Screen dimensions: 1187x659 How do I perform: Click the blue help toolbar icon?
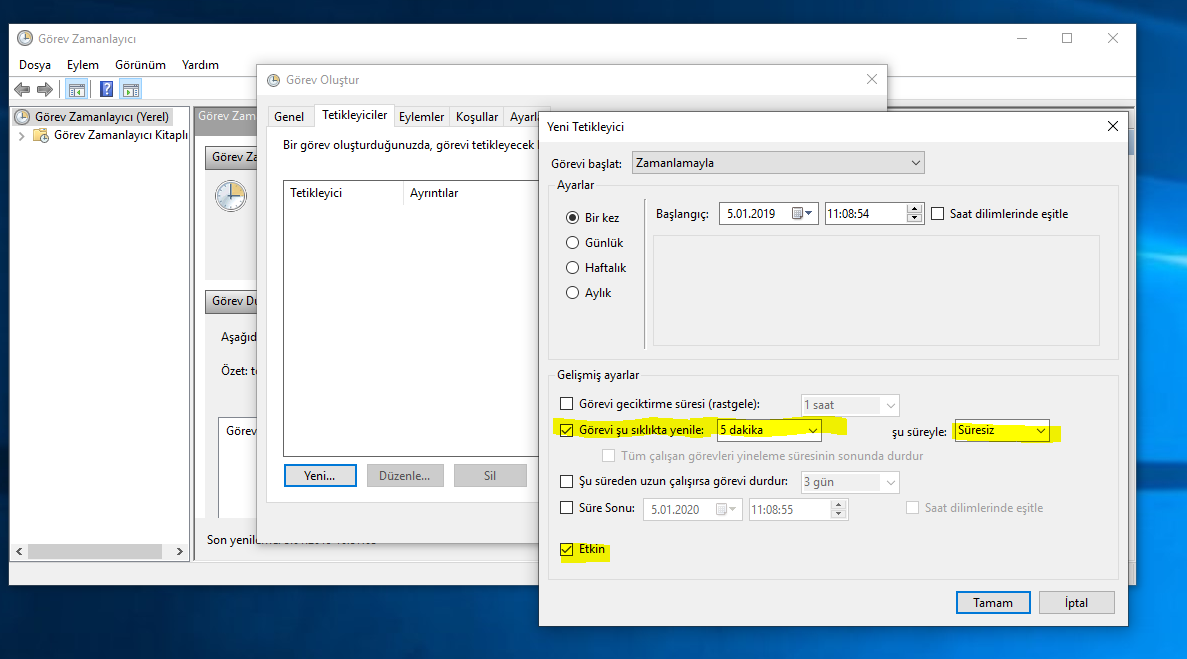(x=106, y=89)
